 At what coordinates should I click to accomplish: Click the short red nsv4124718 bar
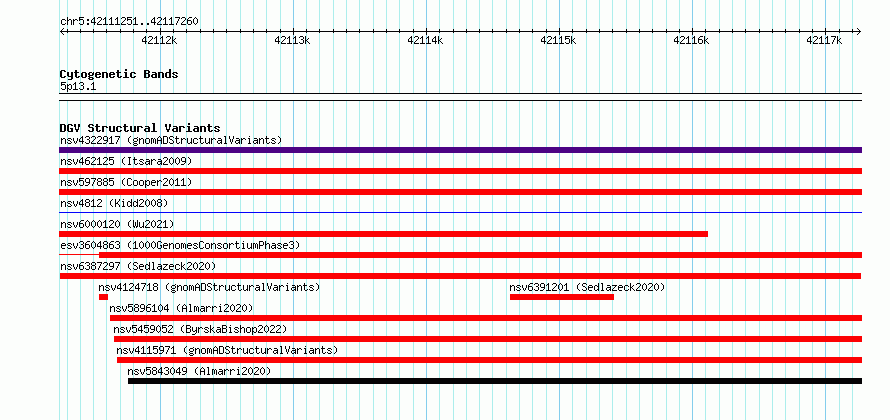tap(103, 297)
